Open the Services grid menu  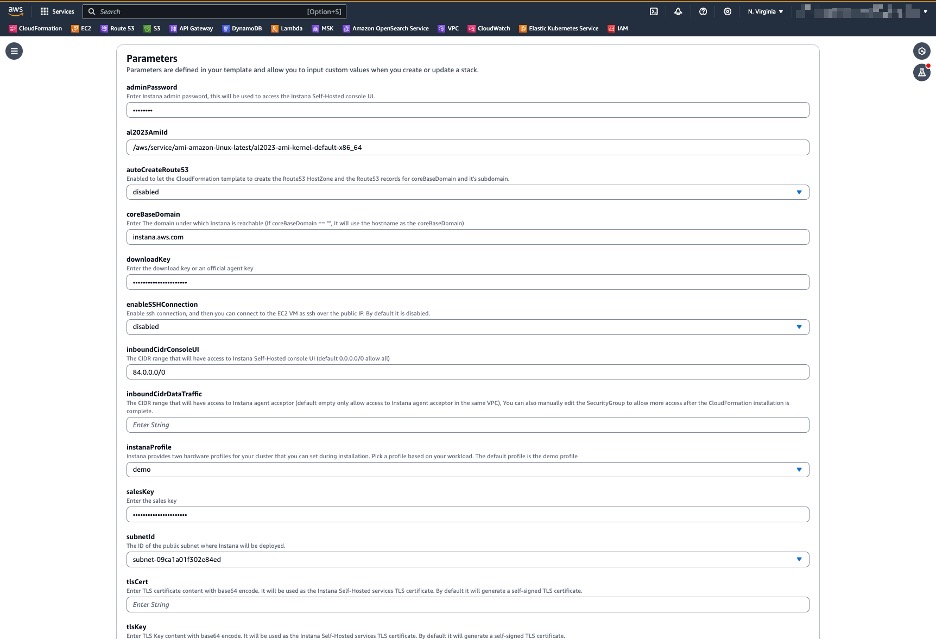click(x=57, y=11)
